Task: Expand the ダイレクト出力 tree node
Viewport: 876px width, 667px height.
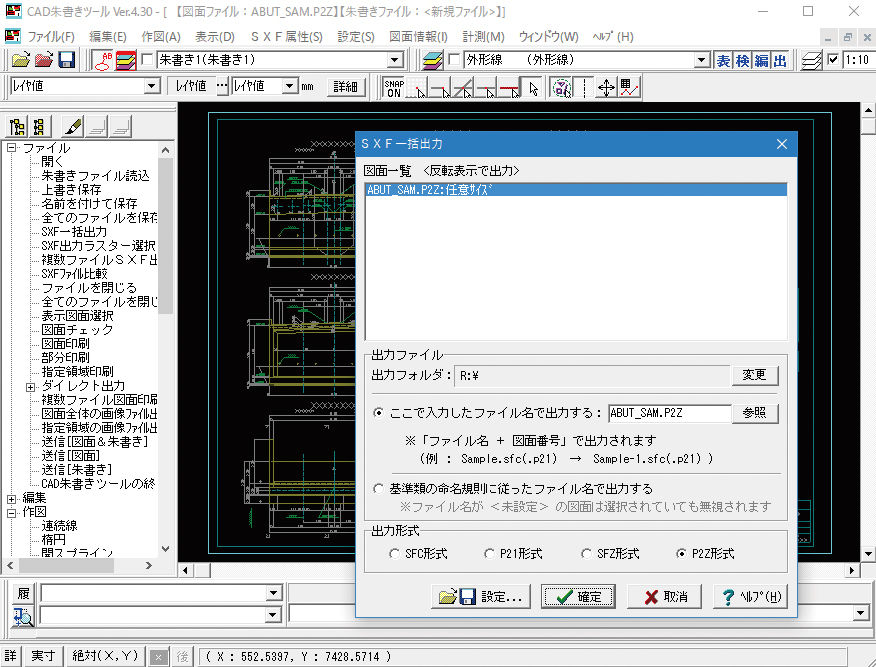Action: (30, 386)
